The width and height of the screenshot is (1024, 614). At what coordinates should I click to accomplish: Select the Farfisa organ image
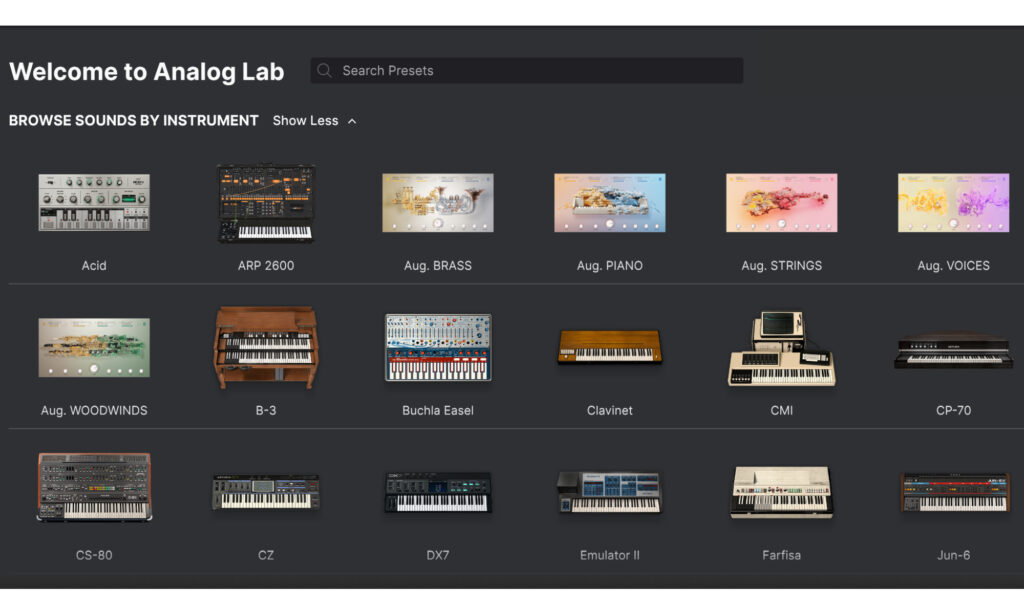[781, 492]
